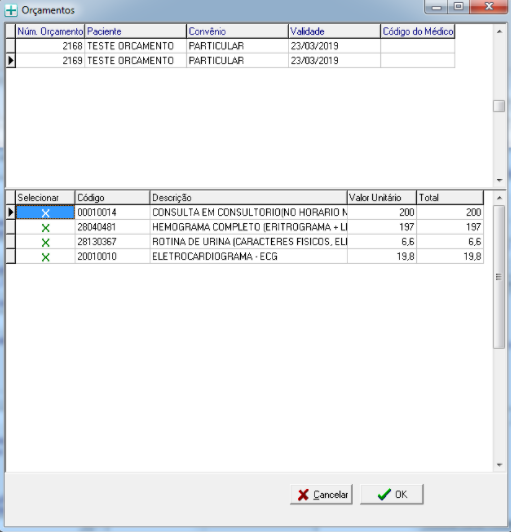Click unit value 200 of consulta row
The width and height of the screenshot is (511, 532).
coord(382,212)
